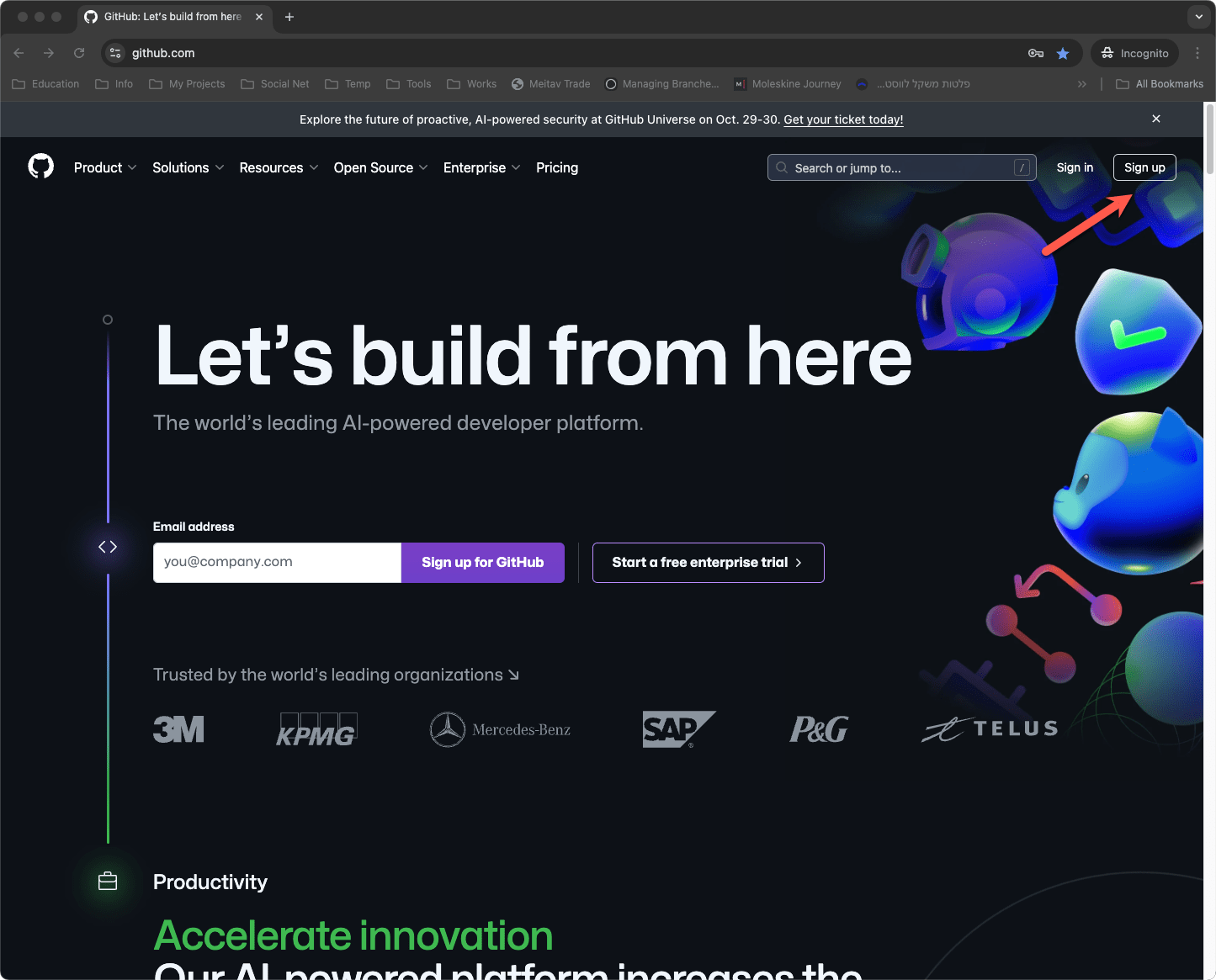Screen dimensions: 1216x980
Task: Click the Search or jump to field
Action: pyautogui.click(x=900, y=167)
